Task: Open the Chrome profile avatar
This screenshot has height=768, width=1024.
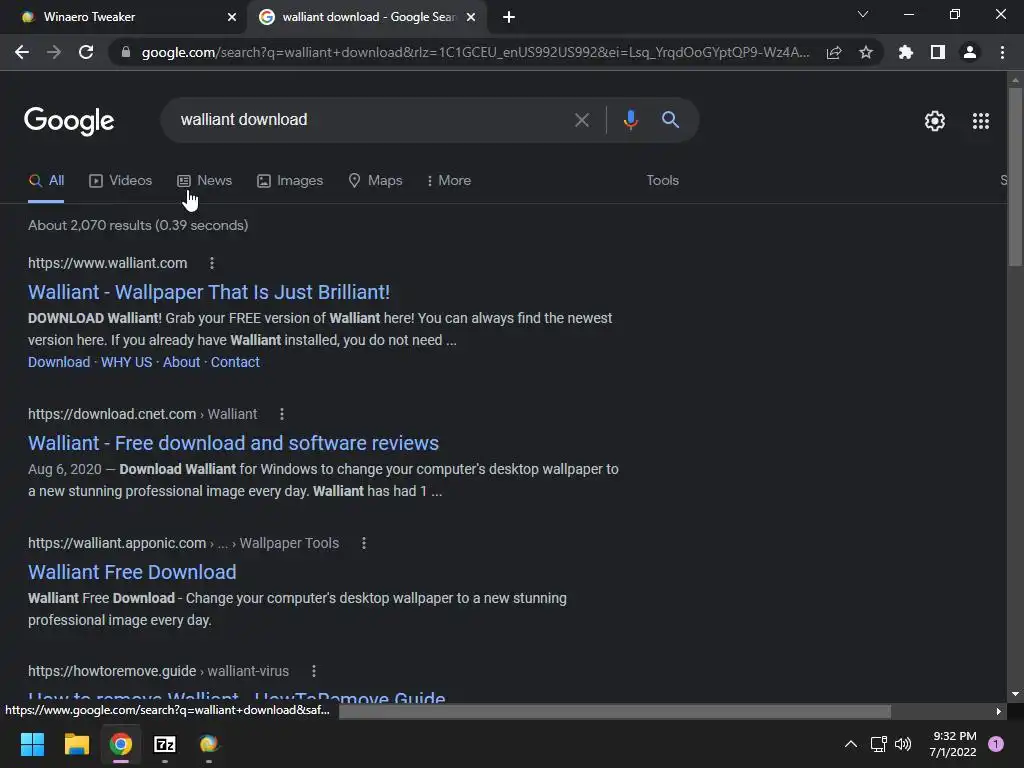Action: click(970, 52)
